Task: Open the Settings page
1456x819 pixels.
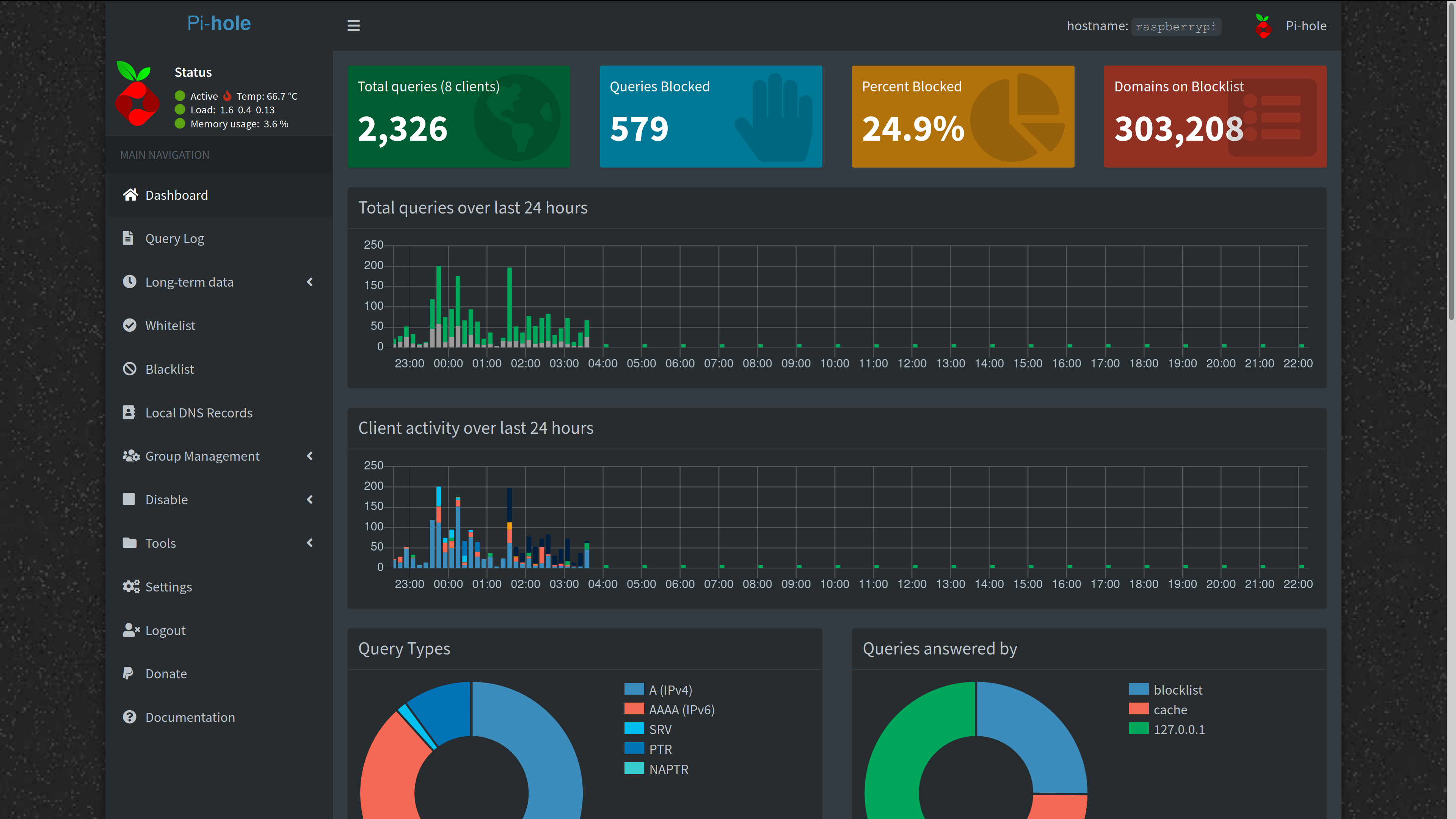Action: click(x=219, y=586)
